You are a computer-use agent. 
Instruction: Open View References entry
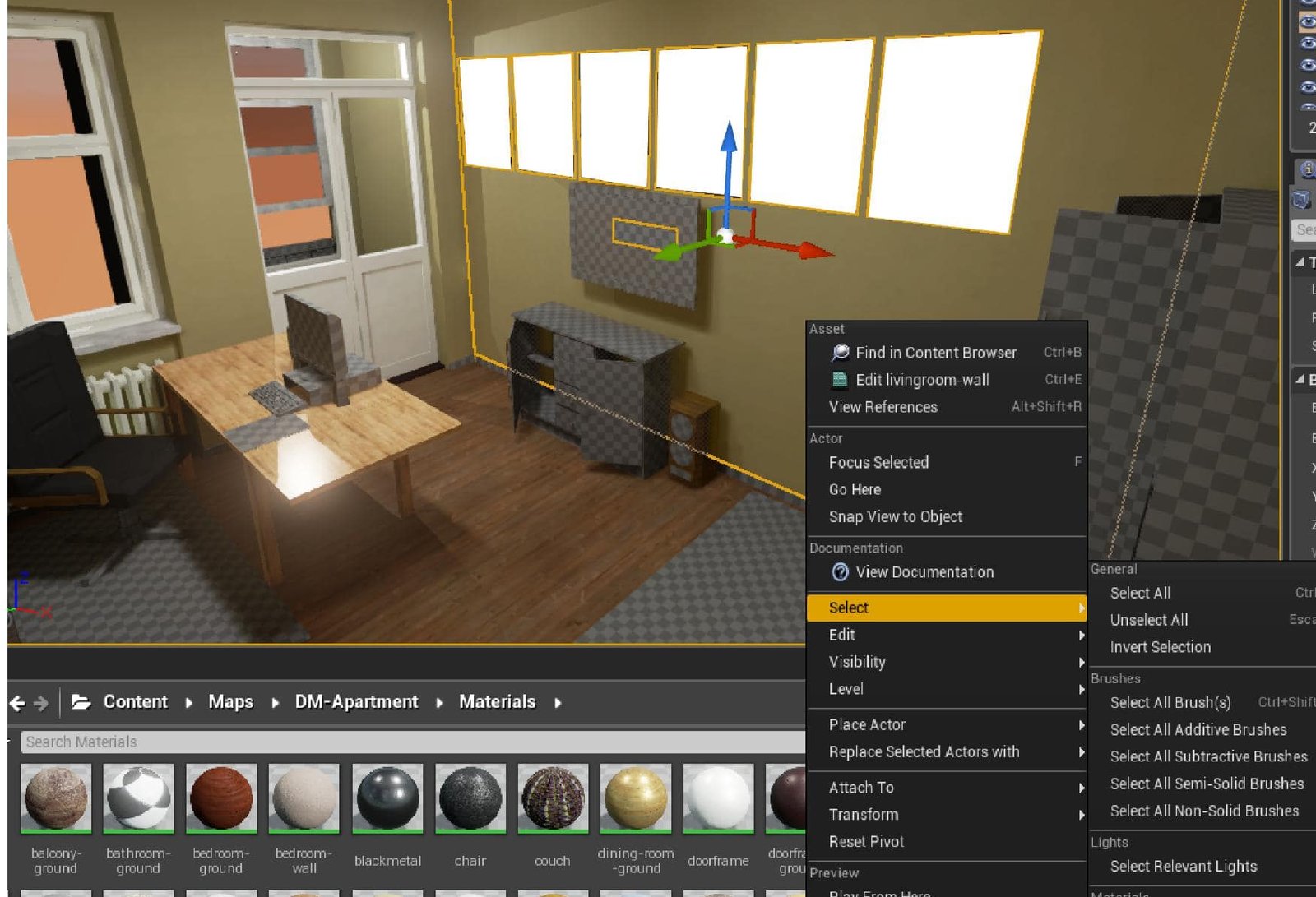coord(947,407)
